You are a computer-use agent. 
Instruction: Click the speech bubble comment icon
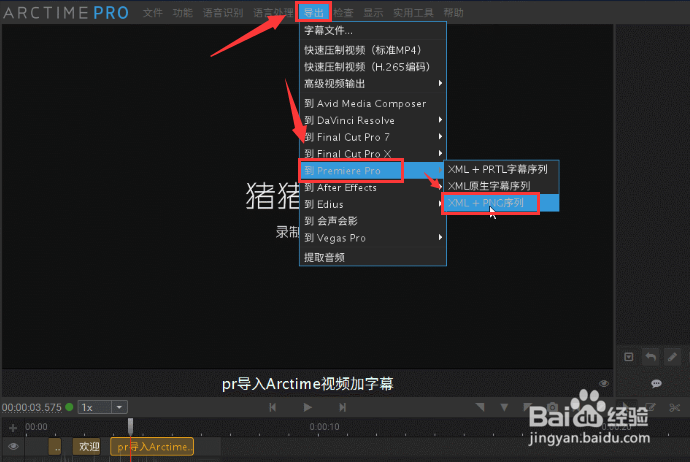tap(656, 384)
